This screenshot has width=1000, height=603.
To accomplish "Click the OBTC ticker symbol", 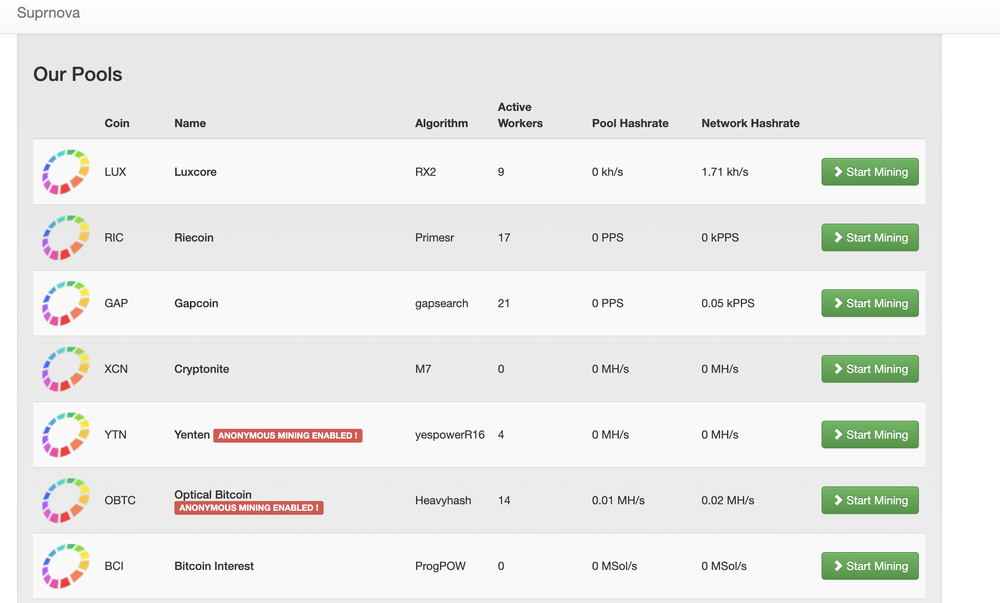I will [x=120, y=500].
